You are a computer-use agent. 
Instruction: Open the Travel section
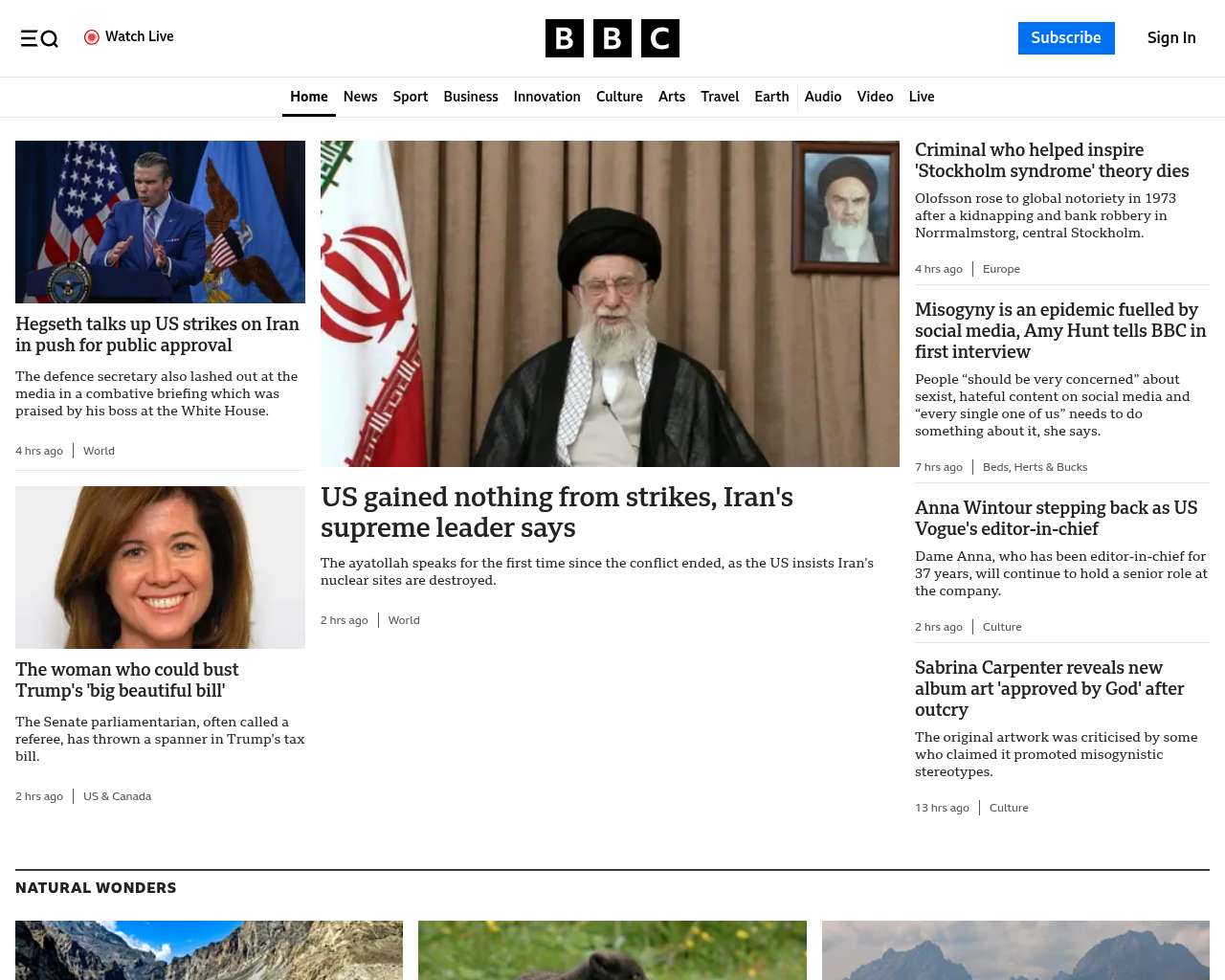pyautogui.click(x=720, y=97)
